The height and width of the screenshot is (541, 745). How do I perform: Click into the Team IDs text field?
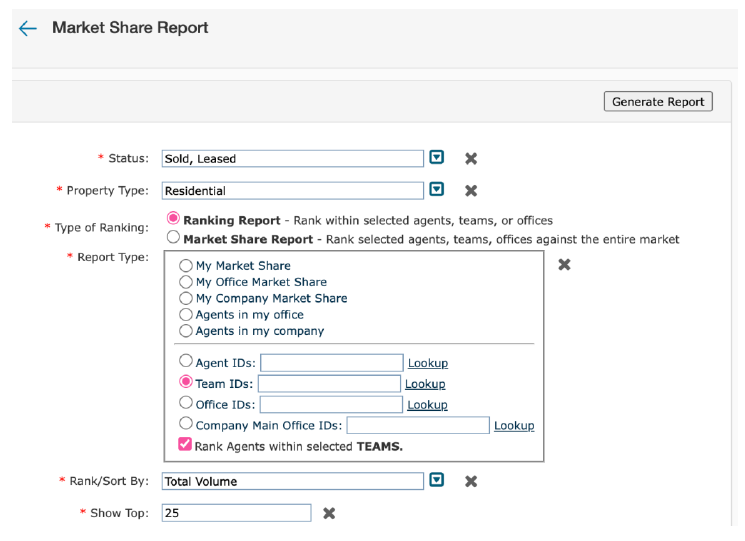point(328,384)
